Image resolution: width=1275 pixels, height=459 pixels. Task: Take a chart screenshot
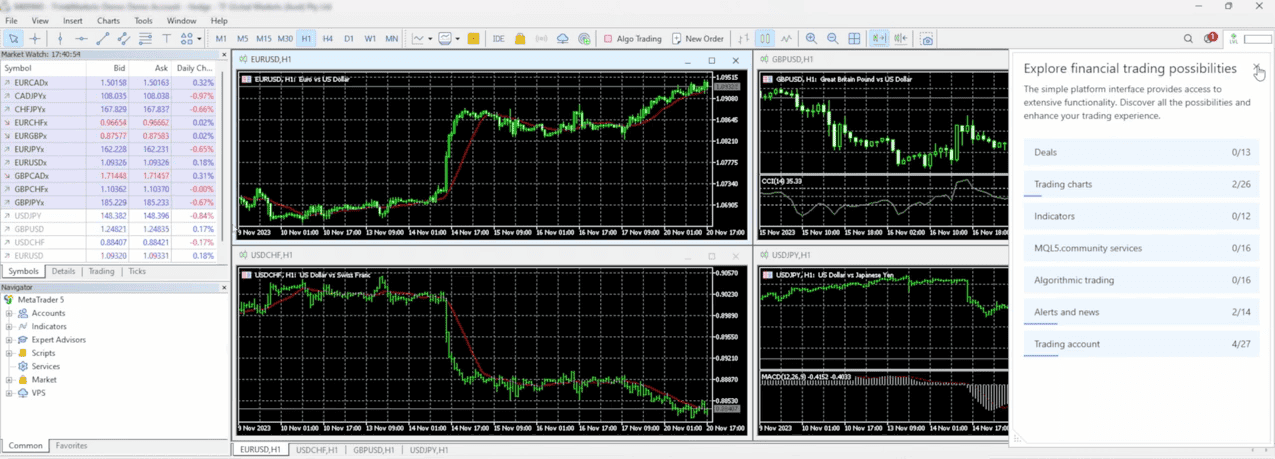click(927, 39)
